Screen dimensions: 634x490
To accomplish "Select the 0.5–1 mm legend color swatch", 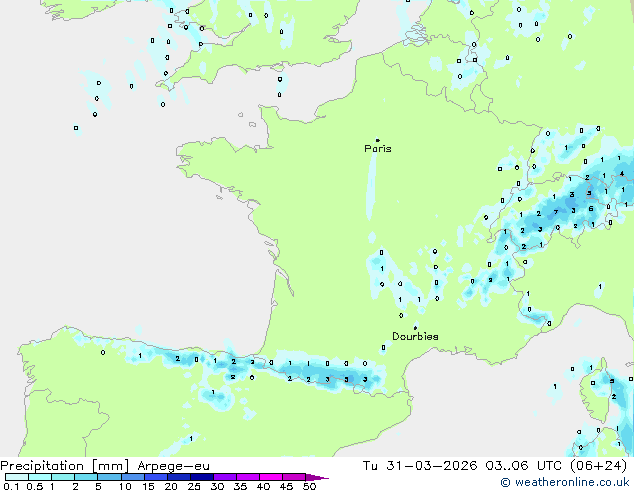I will (x=40, y=477).
